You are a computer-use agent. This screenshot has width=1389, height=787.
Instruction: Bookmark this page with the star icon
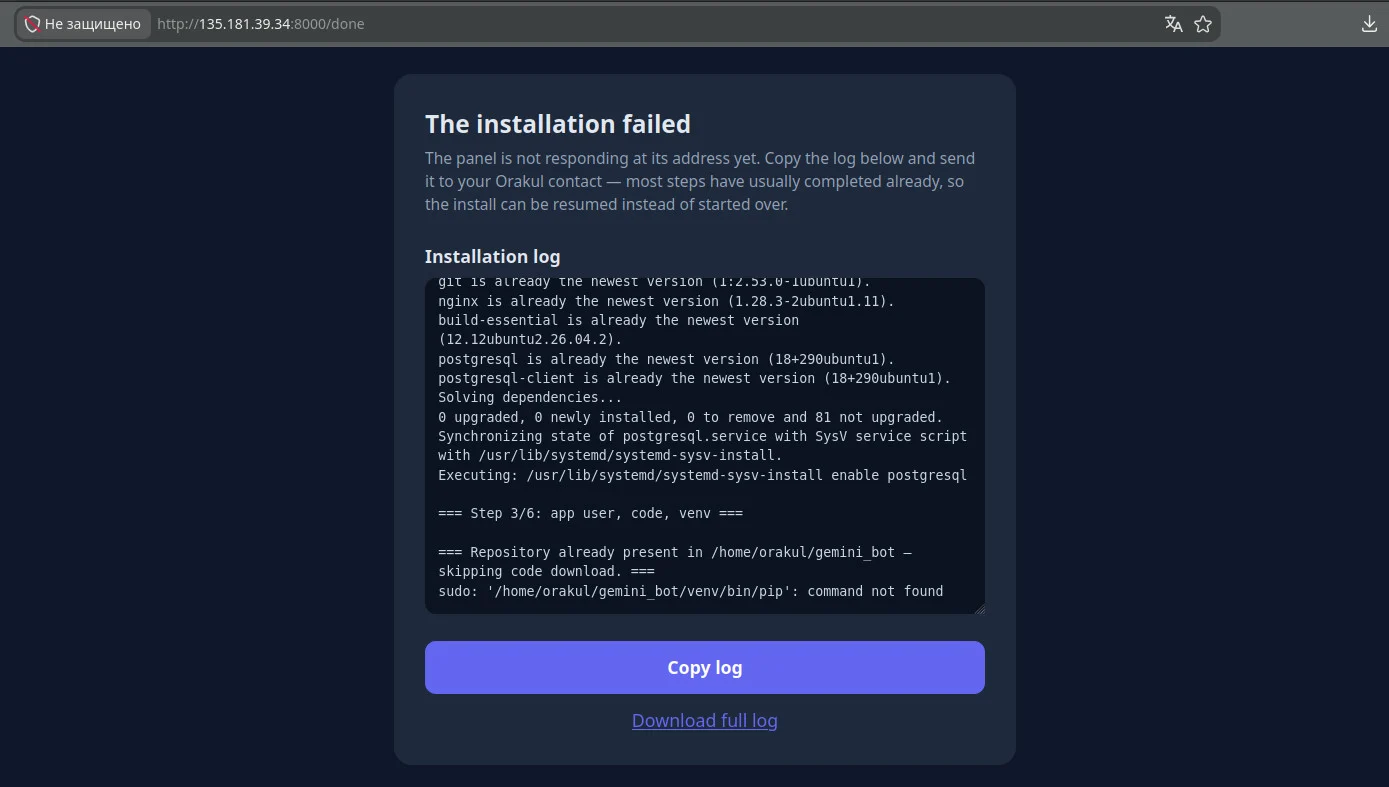tap(1203, 24)
